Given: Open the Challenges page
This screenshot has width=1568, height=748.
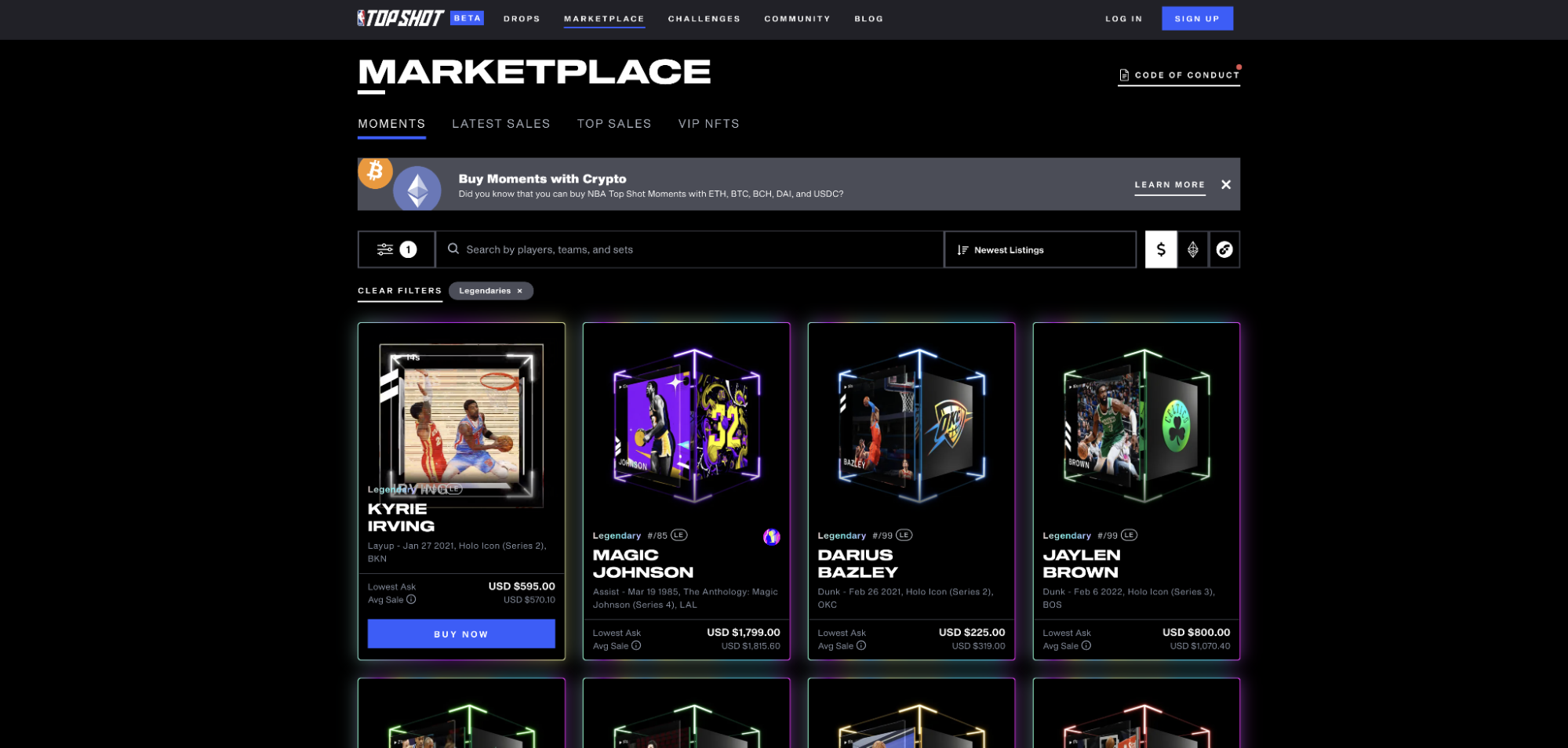Looking at the screenshot, I should click(704, 19).
